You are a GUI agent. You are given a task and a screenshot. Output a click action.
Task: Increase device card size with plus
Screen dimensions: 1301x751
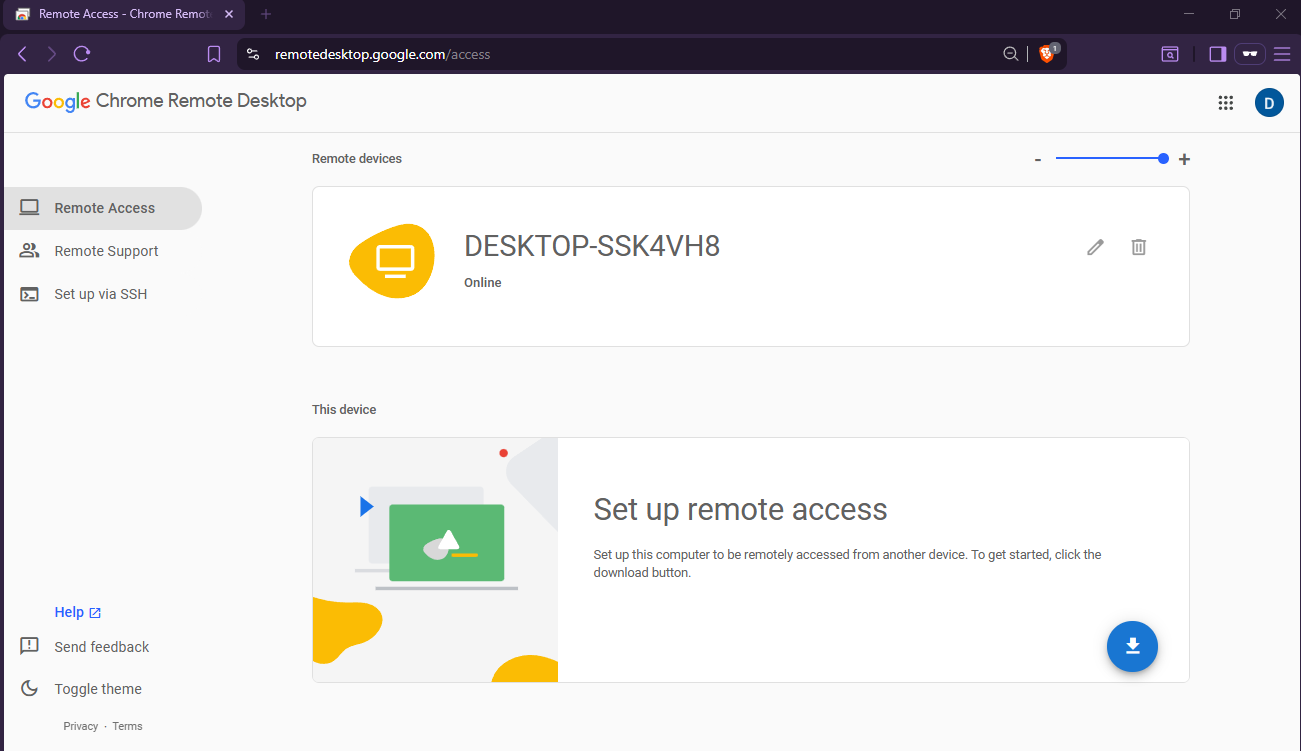click(x=1184, y=159)
